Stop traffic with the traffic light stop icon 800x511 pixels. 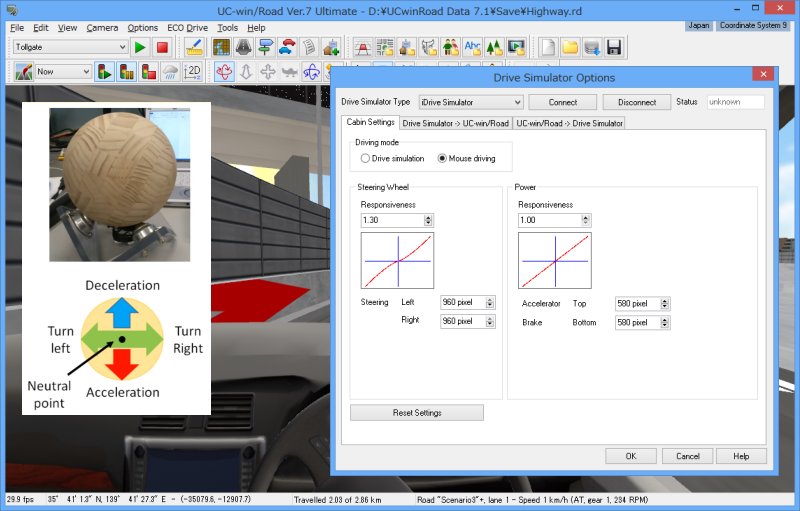click(148, 72)
